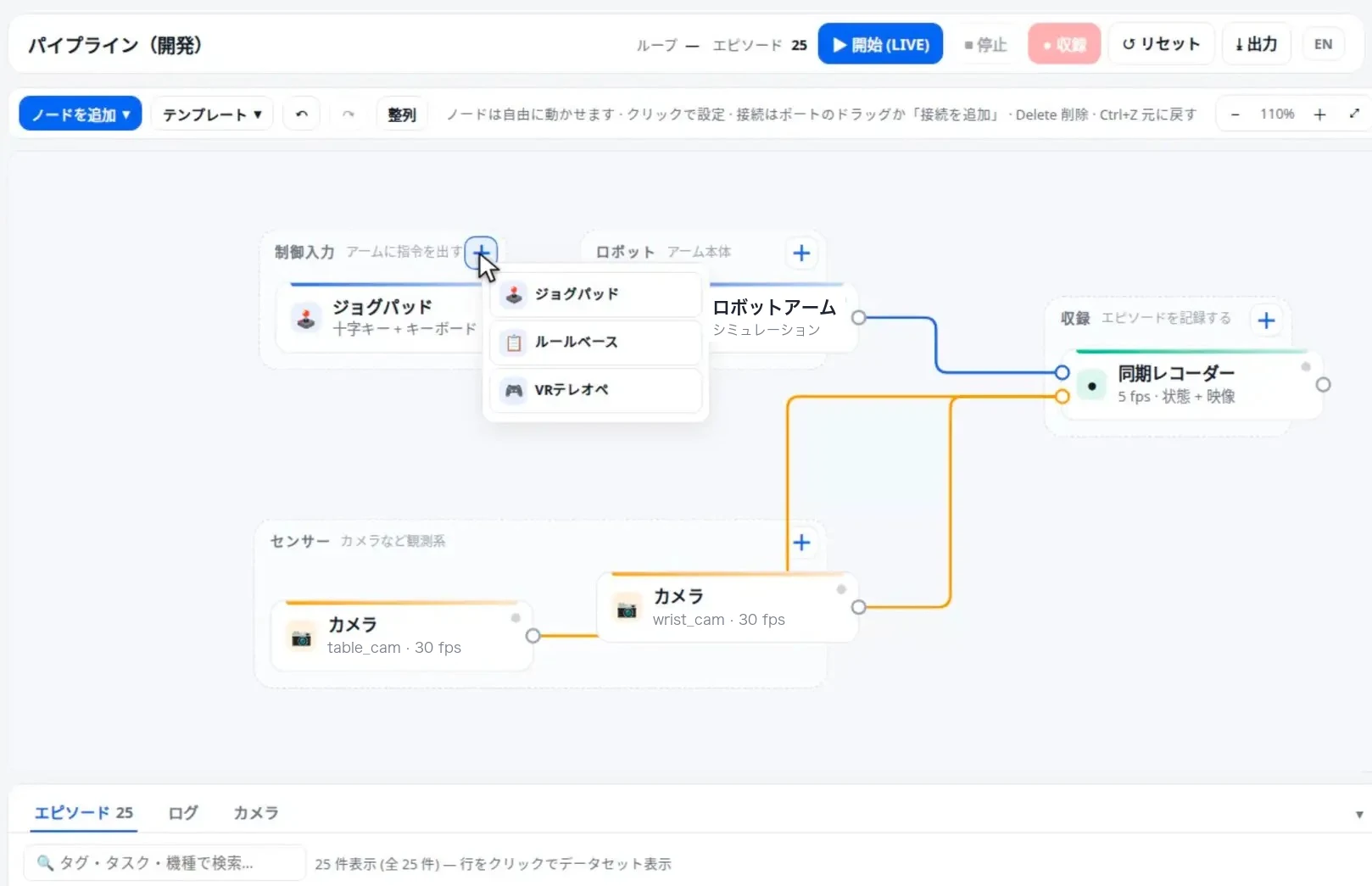The width and height of the screenshot is (1372, 886).
Task: Zoom in with the toolbar plus icon
Action: (1319, 114)
